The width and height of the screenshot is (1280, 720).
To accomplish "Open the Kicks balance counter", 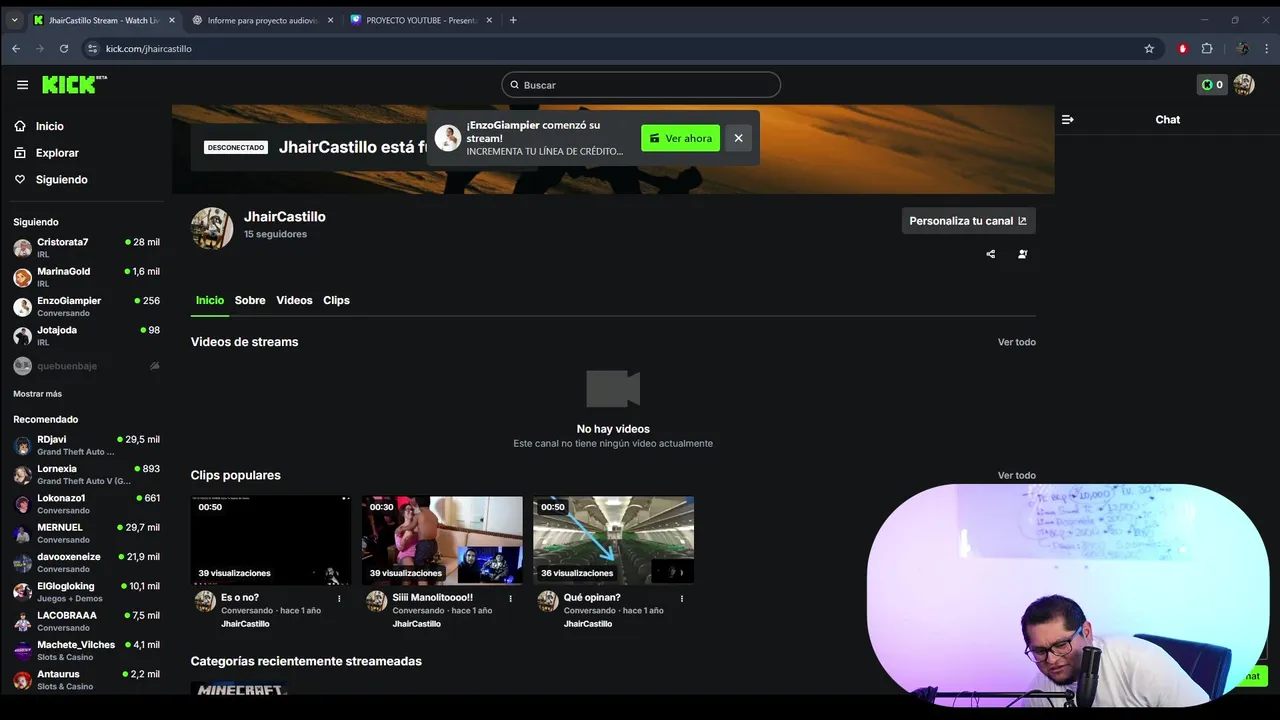I will tap(1212, 85).
